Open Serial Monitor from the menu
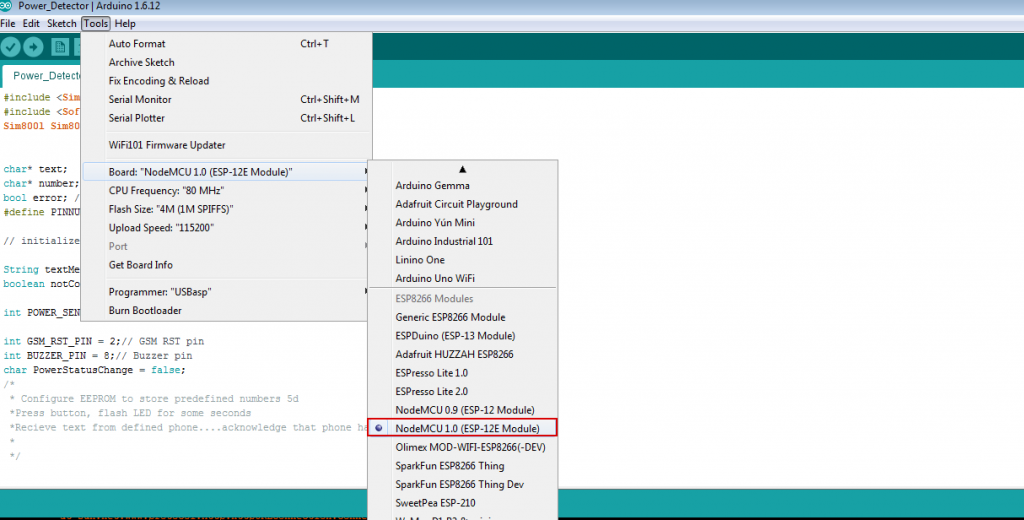1024x520 pixels. coord(140,99)
